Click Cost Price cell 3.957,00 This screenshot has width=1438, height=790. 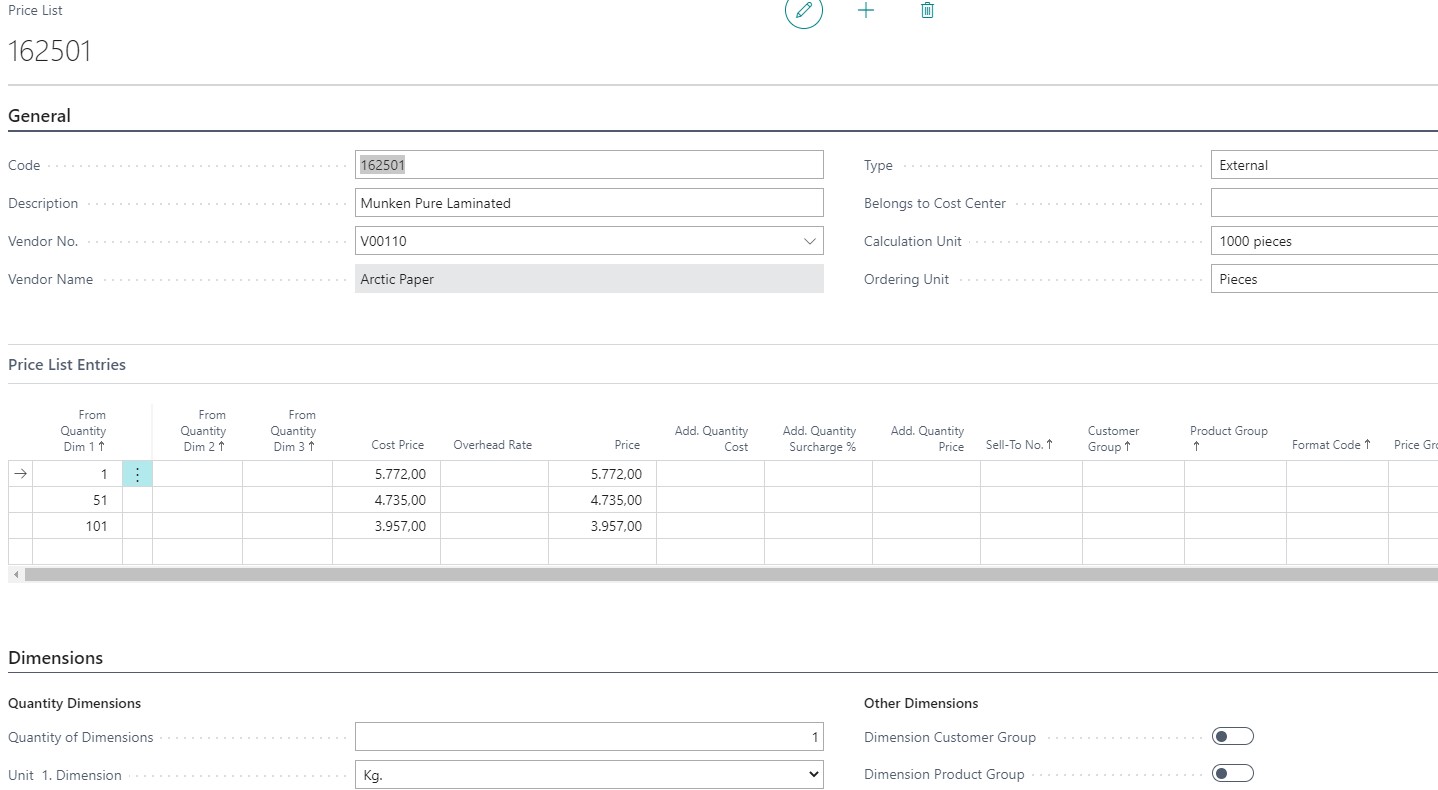pyautogui.click(x=386, y=526)
